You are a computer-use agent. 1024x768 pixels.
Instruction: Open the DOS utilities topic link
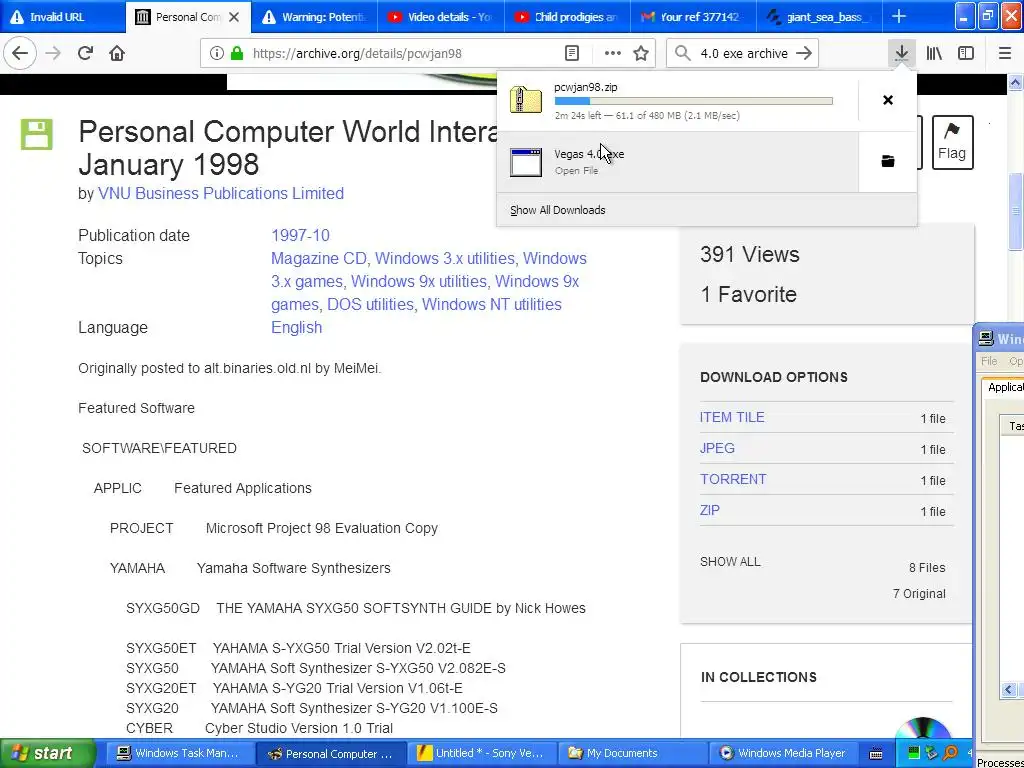[x=370, y=304]
